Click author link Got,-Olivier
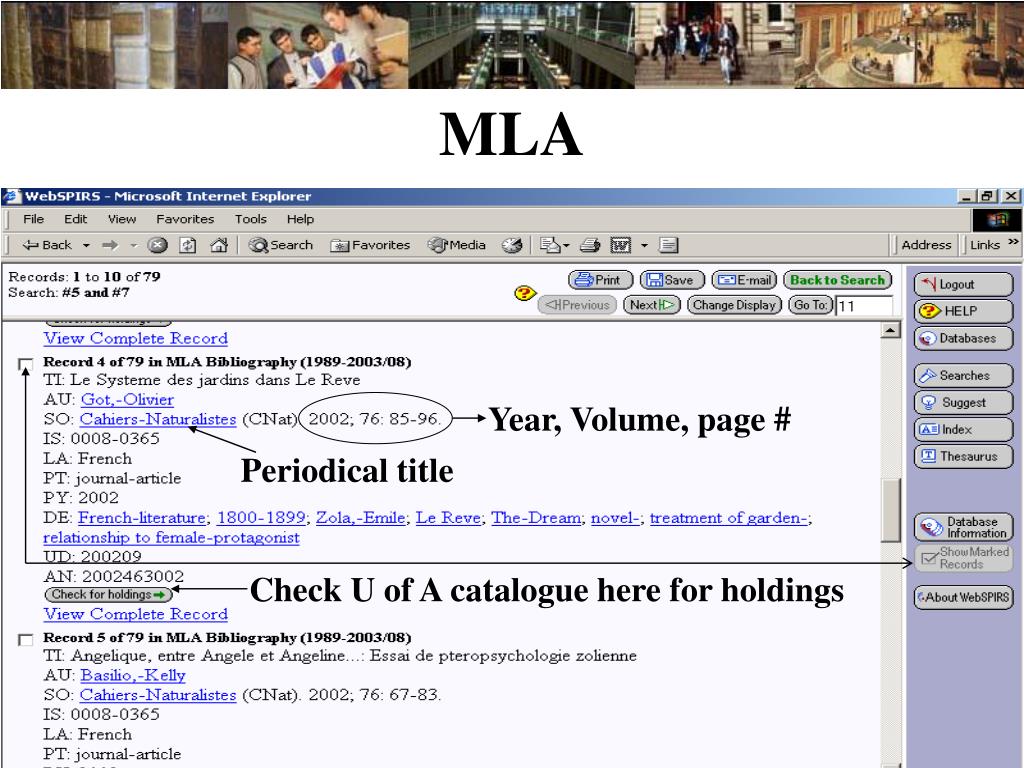The image size is (1024, 768). pyautogui.click(x=127, y=400)
